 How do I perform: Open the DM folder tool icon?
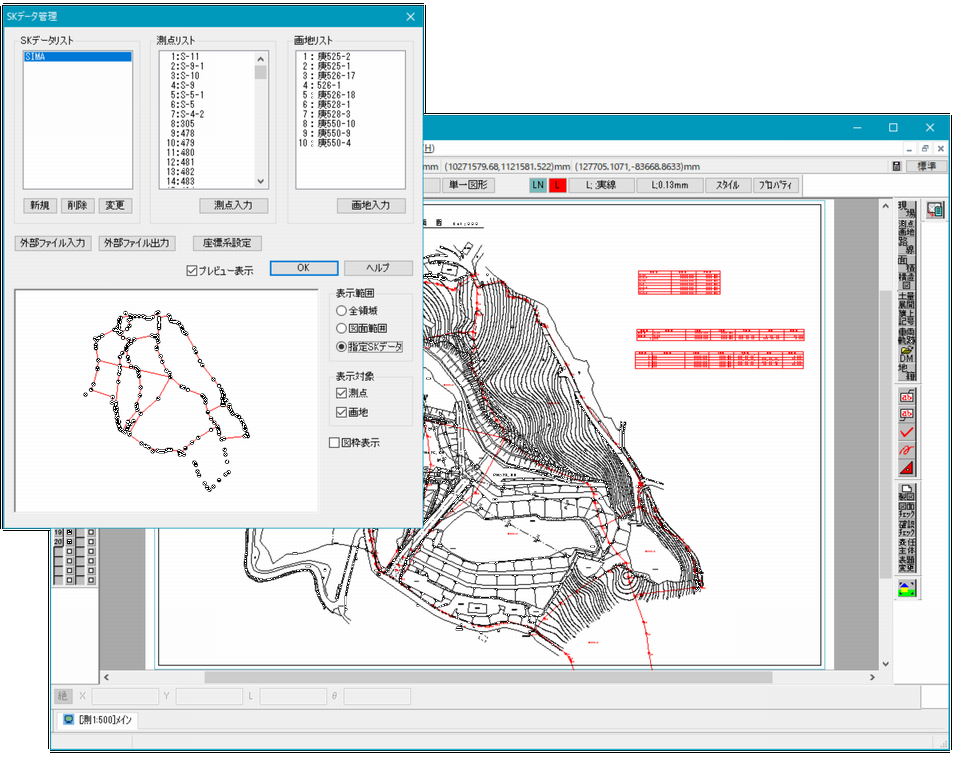[x=906, y=354]
